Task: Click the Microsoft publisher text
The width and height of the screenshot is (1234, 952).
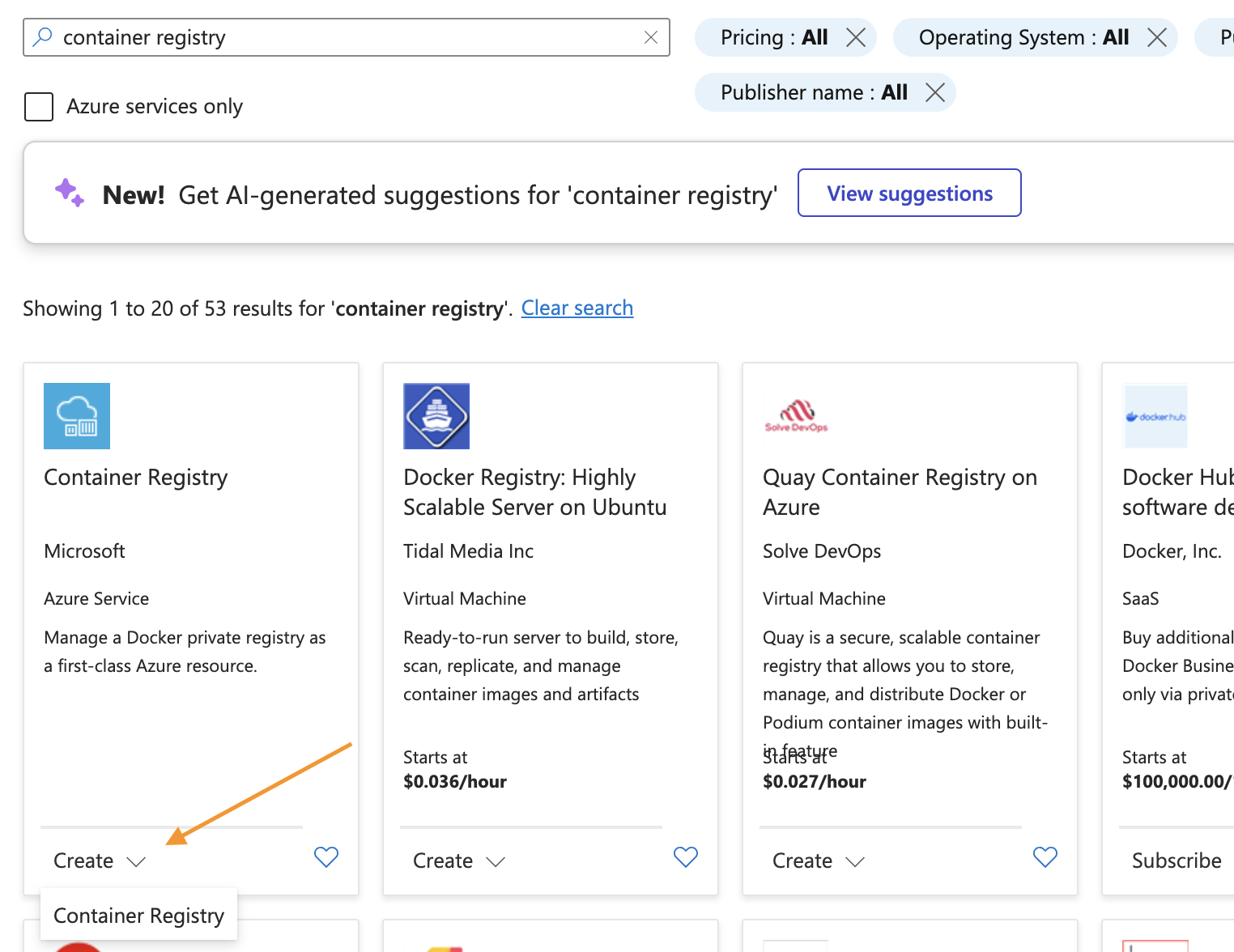Action: tap(84, 551)
